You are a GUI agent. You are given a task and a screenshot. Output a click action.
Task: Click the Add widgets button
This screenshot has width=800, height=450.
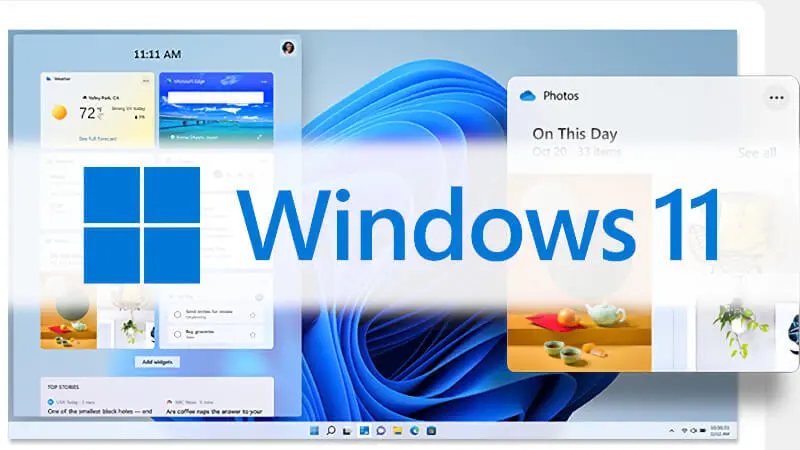click(x=157, y=362)
